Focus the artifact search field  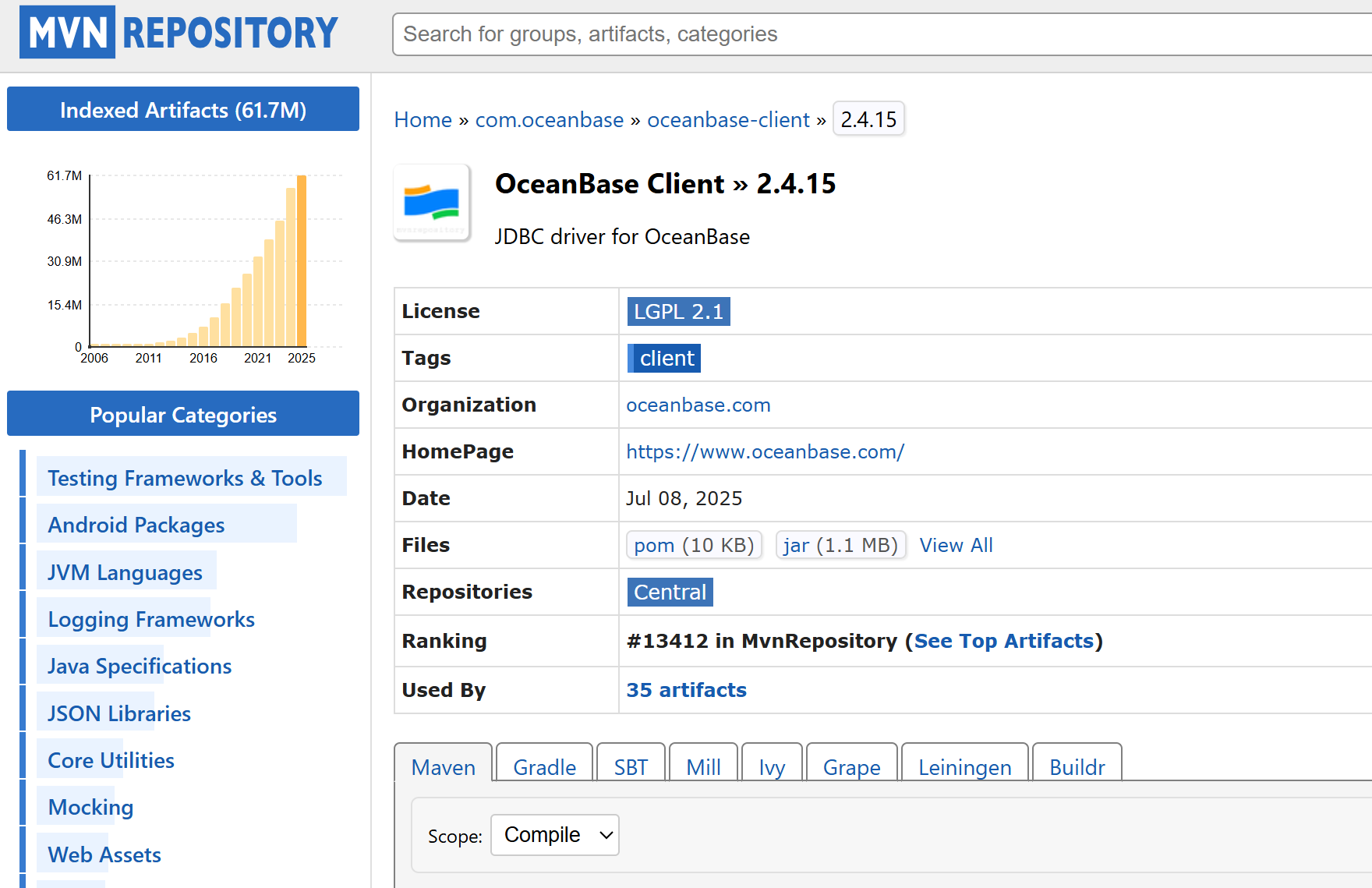tap(882, 34)
